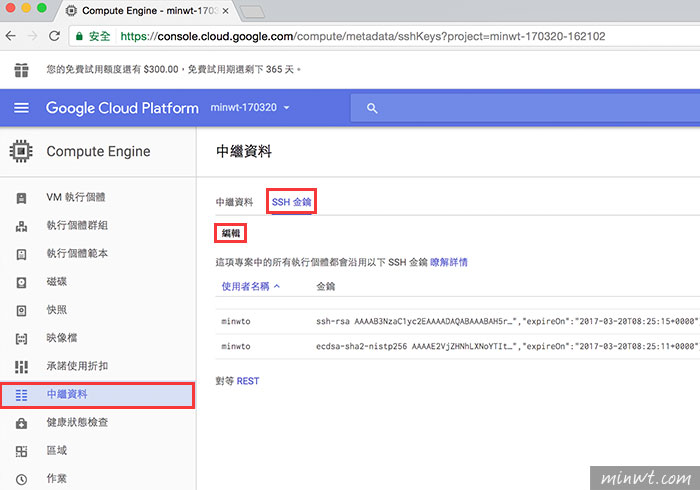Reload the page with refresh icon
Image resolution: width=700 pixels, height=490 pixels.
click(54, 36)
